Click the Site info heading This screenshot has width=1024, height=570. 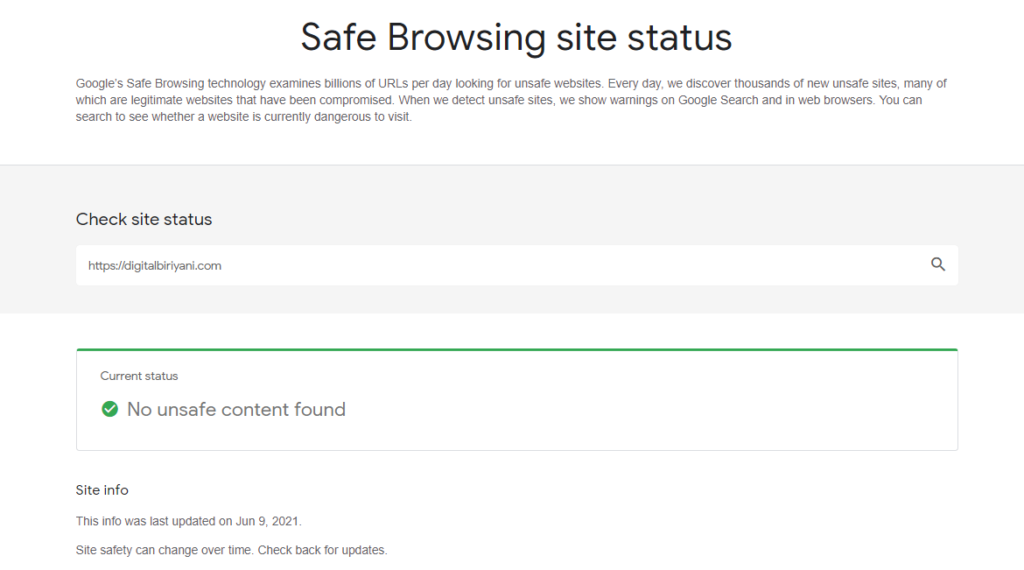pos(102,490)
